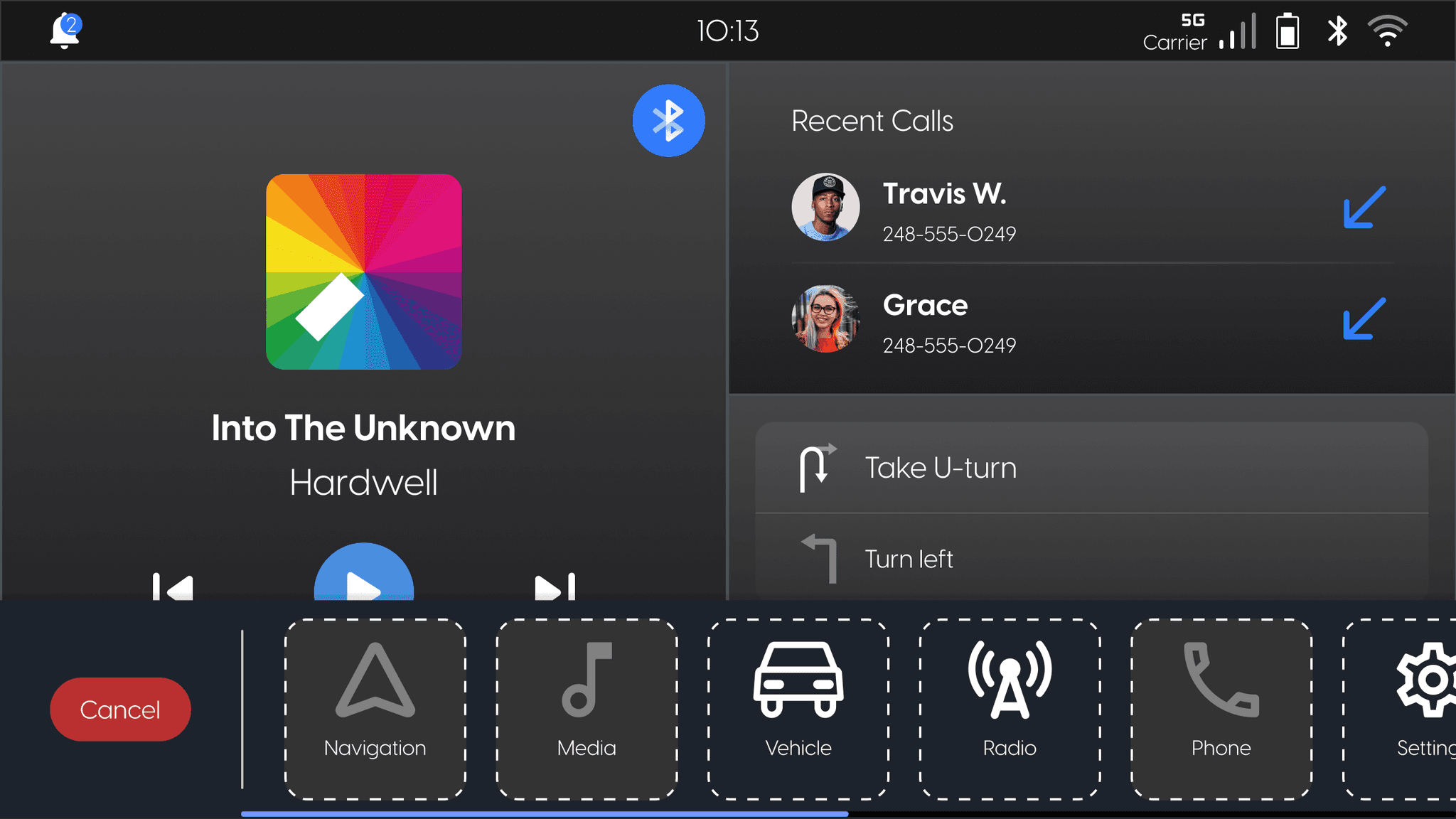This screenshot has width=1456, height=819.
Task: Open the Phone handset tile
Action: 1221,709
